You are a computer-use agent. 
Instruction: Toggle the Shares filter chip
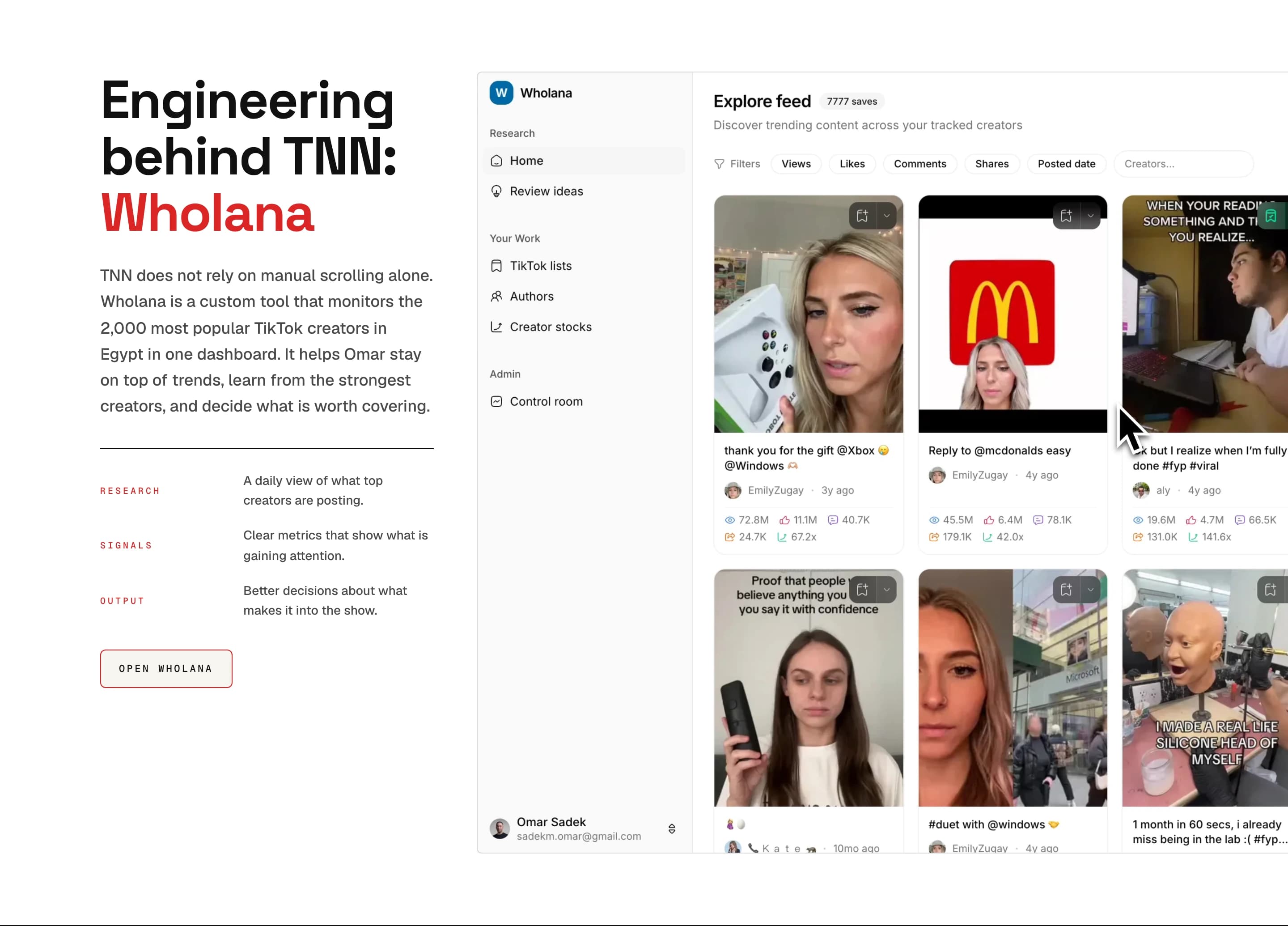click(991, 164)
